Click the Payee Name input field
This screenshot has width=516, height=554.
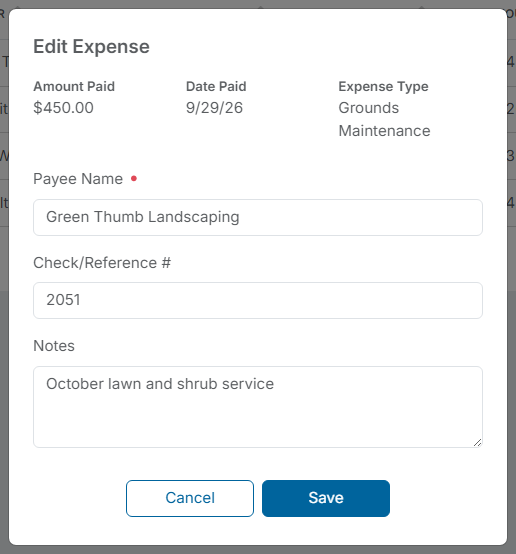tap(258, 217)
